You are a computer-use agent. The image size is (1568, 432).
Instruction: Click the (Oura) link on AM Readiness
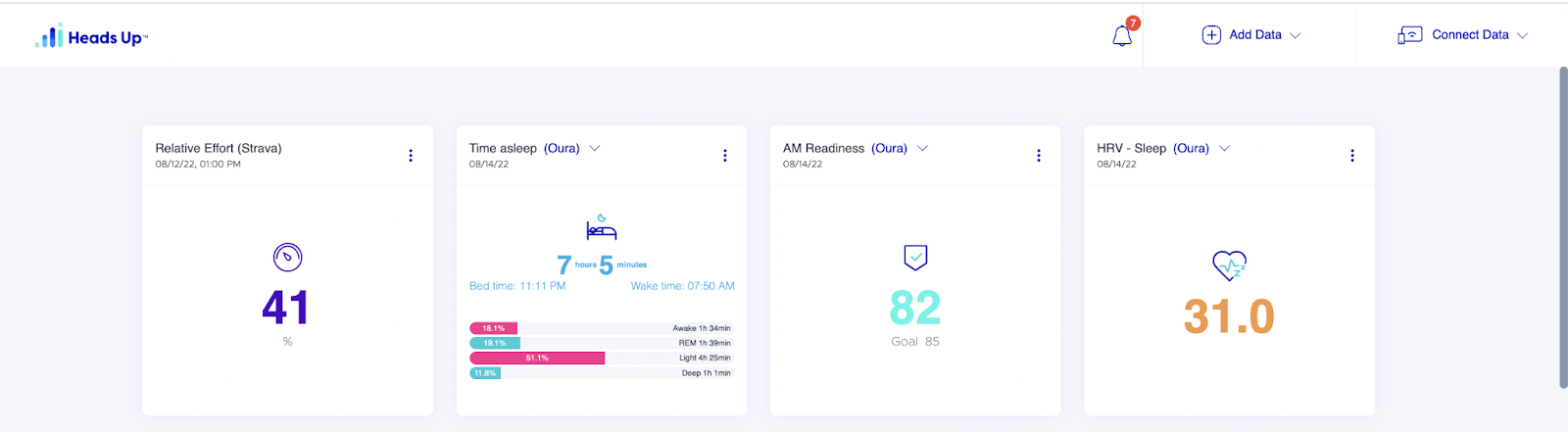[889, 149]
